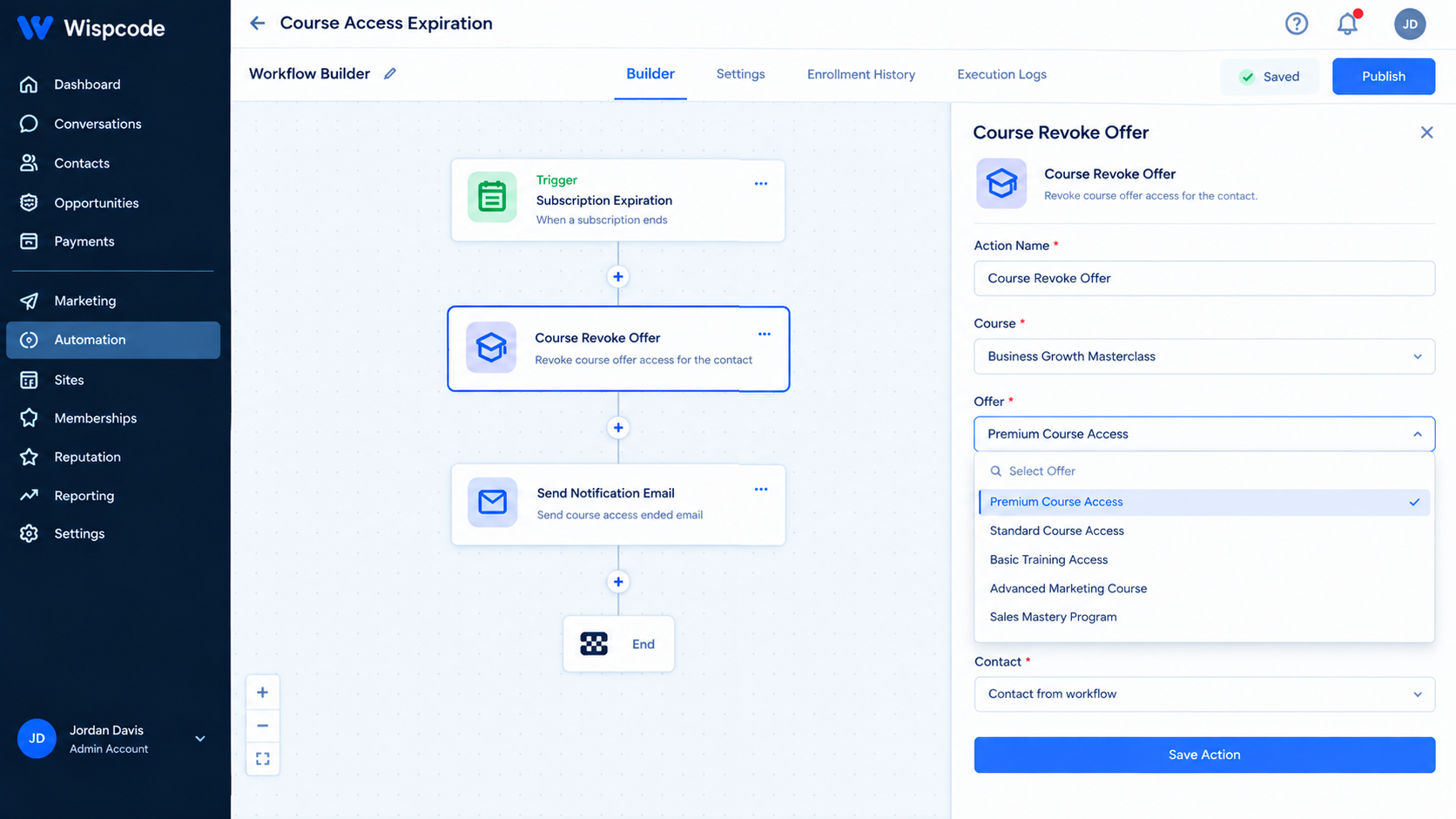Open Dashboard in the sidebar
Viewport: 1456px width, 819px height.
point(113,85)
